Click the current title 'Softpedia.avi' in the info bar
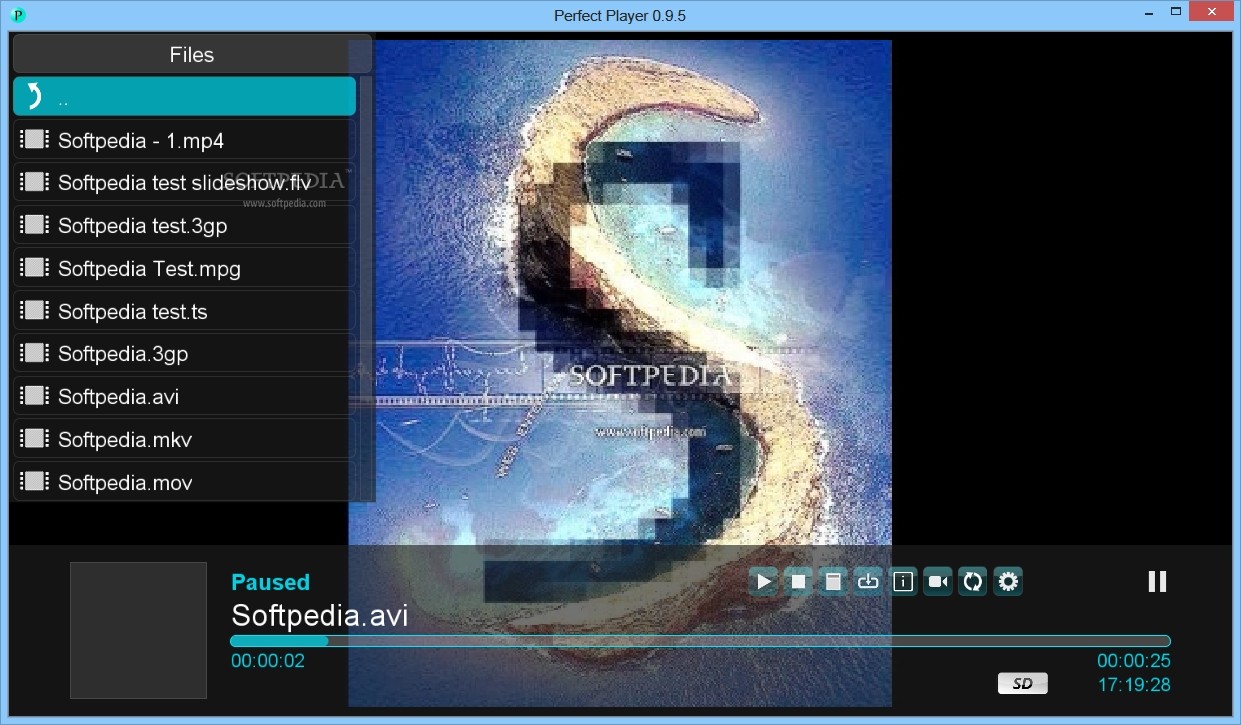This screenshot has height=725, width=1241. click(319, 615)
